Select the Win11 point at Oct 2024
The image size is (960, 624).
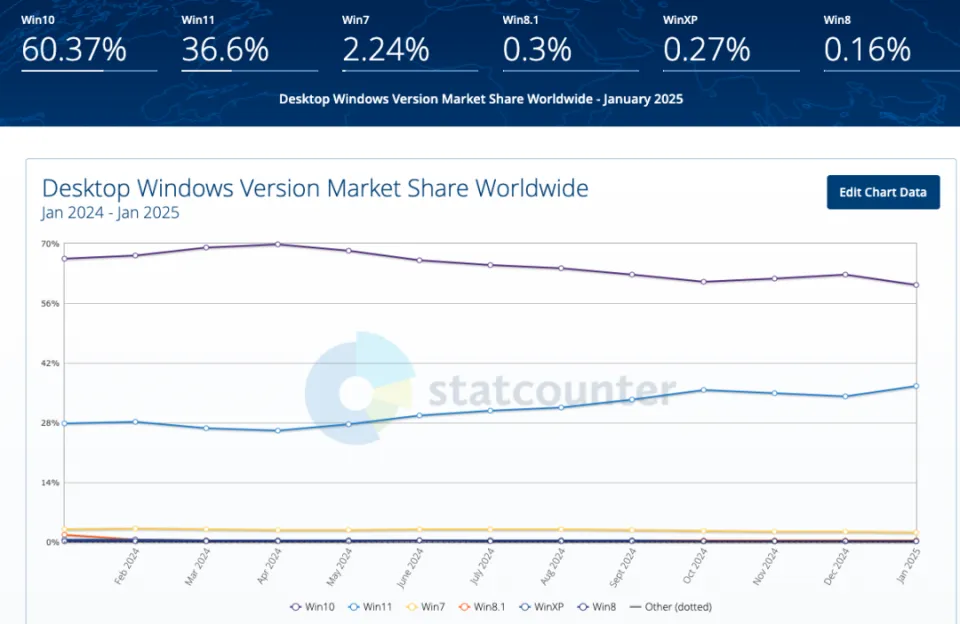(x=703, y=390)
